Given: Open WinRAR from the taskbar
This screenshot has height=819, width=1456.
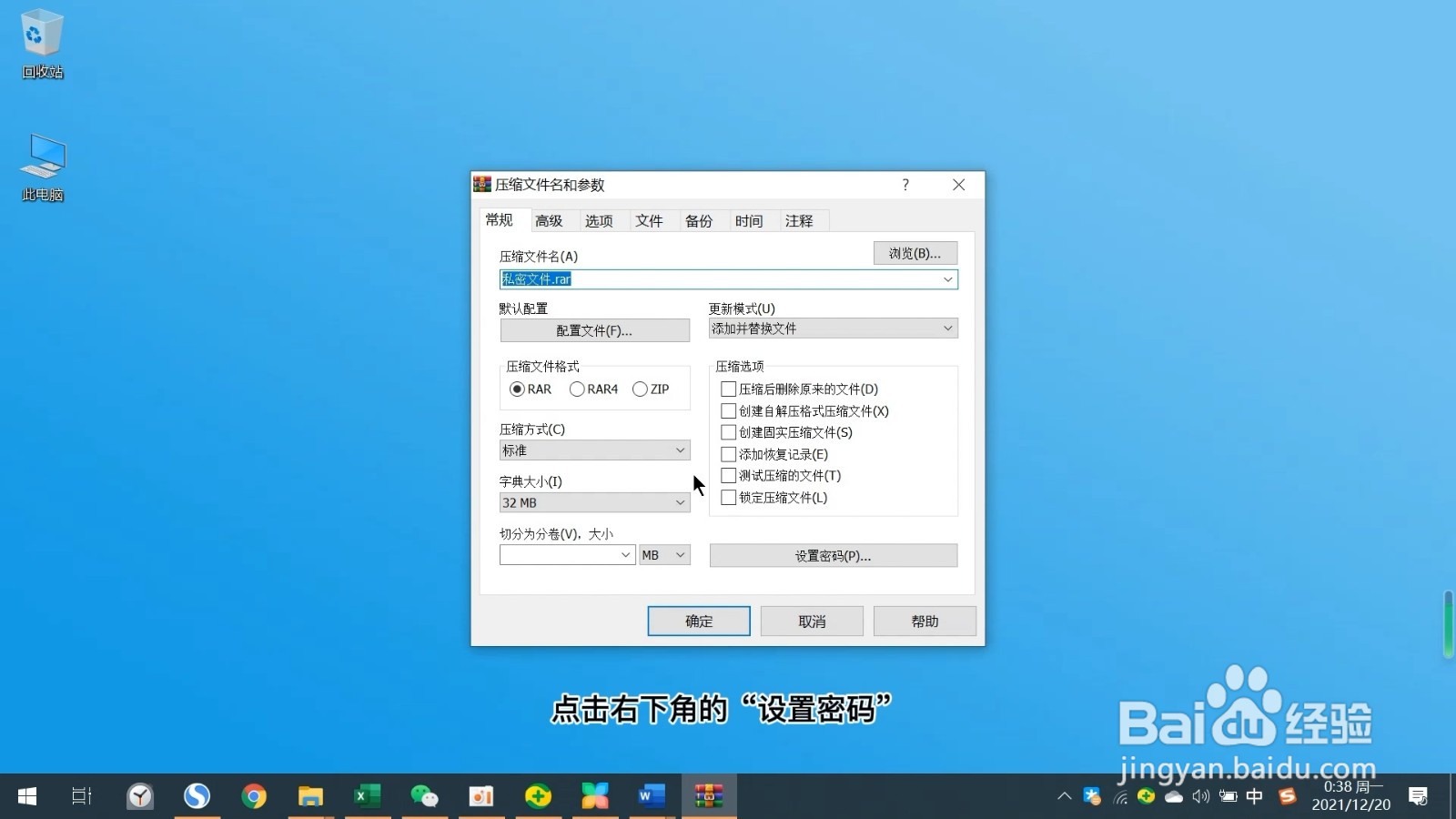Looking at the screenshot, I should (709, 795).
